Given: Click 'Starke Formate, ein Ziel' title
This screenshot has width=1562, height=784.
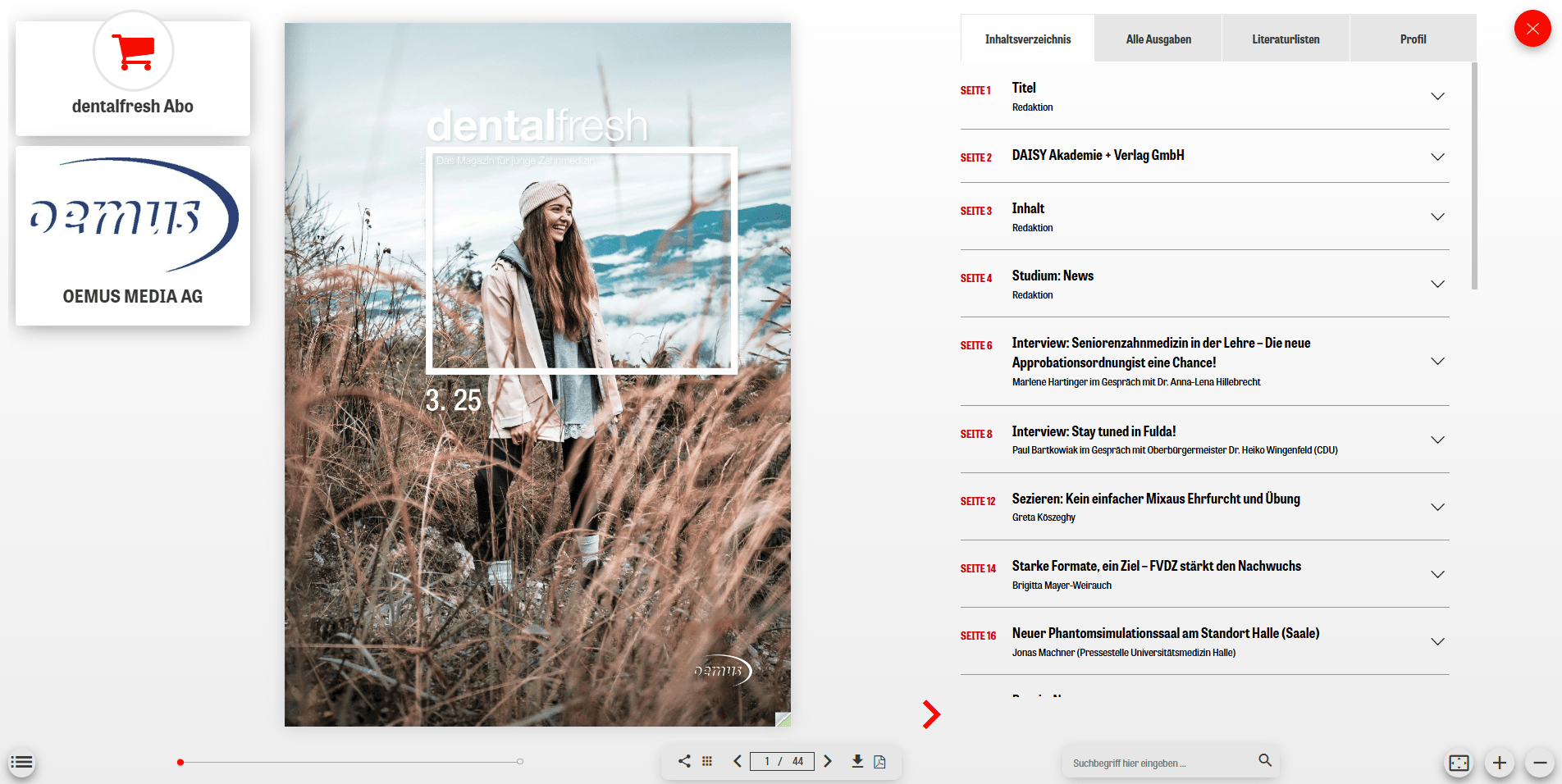Looking at the screenshot, I should click(x=1156, y=566).
